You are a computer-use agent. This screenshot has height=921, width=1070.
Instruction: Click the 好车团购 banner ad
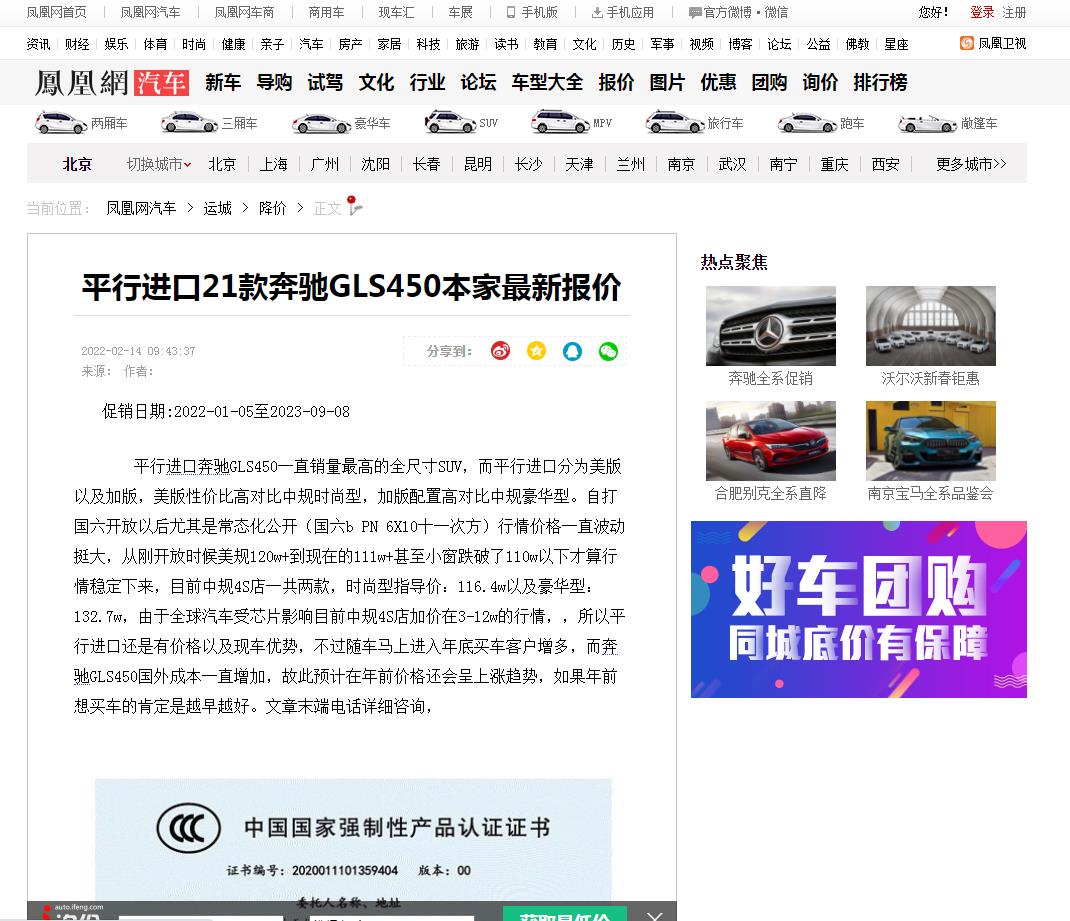click(x=858, y=609)
